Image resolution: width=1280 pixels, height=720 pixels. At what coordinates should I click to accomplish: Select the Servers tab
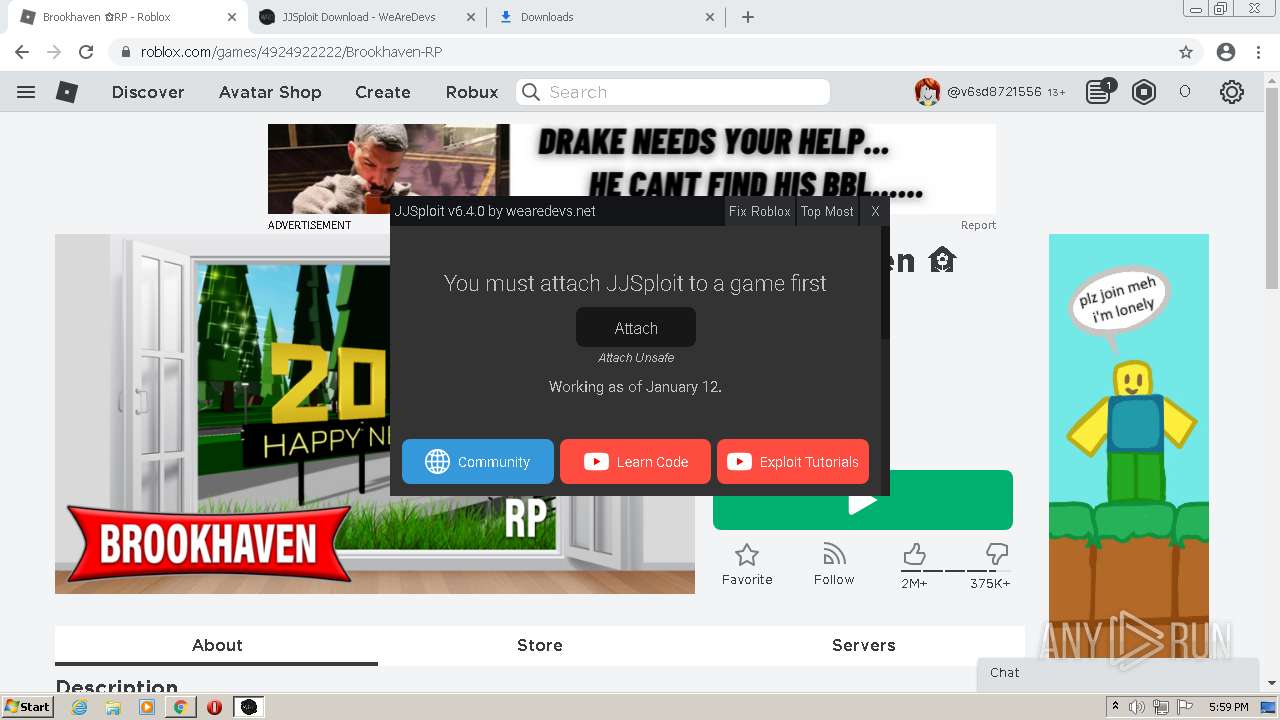(x=864, y=645)
